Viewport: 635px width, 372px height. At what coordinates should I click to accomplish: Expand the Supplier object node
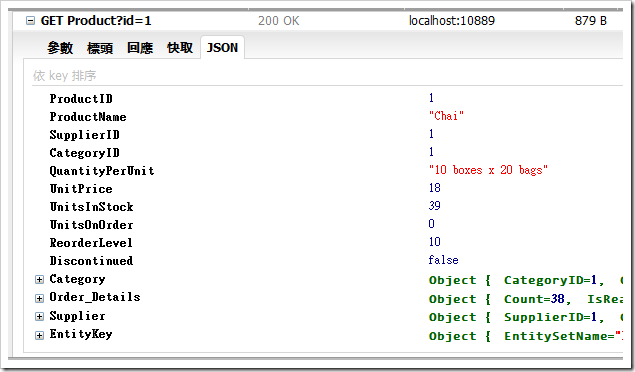(39, 317)
